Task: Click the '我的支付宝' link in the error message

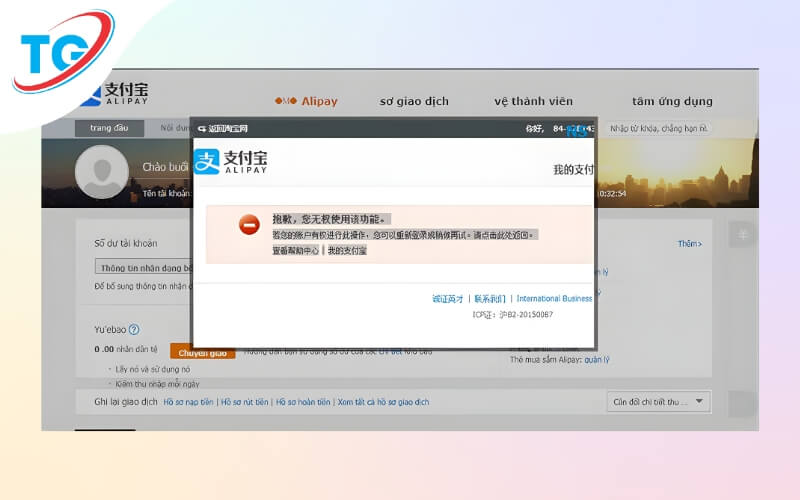Action: point(347,251)
